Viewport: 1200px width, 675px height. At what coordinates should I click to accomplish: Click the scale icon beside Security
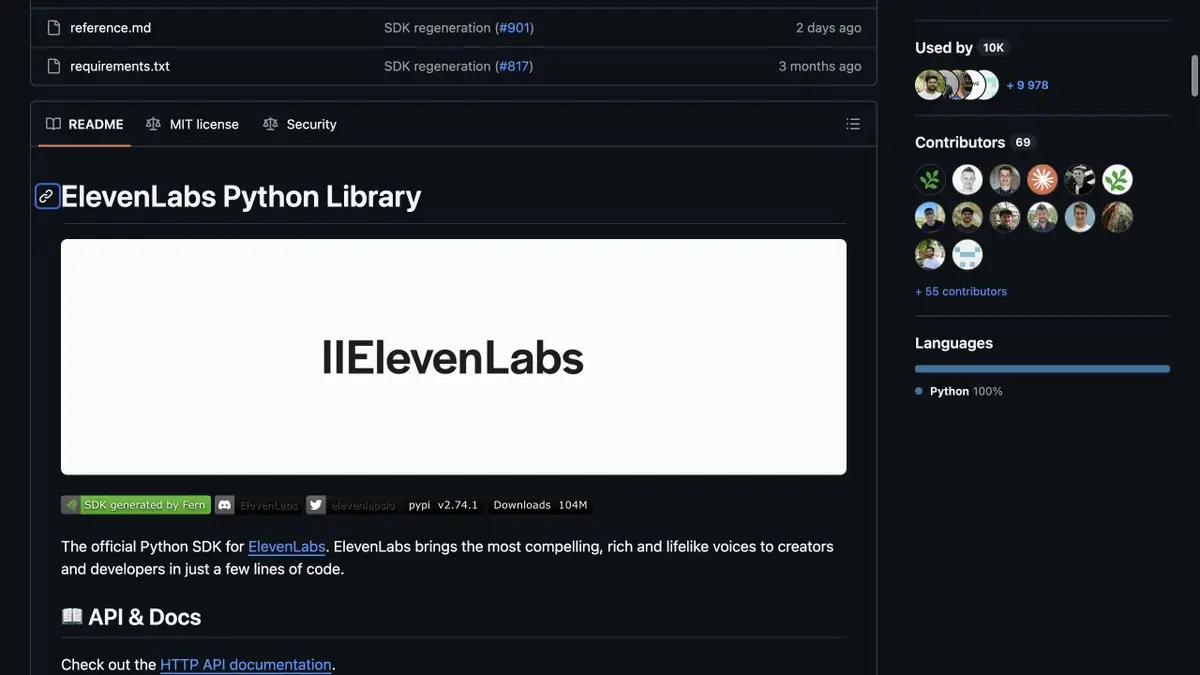click(x=270, y=124)
